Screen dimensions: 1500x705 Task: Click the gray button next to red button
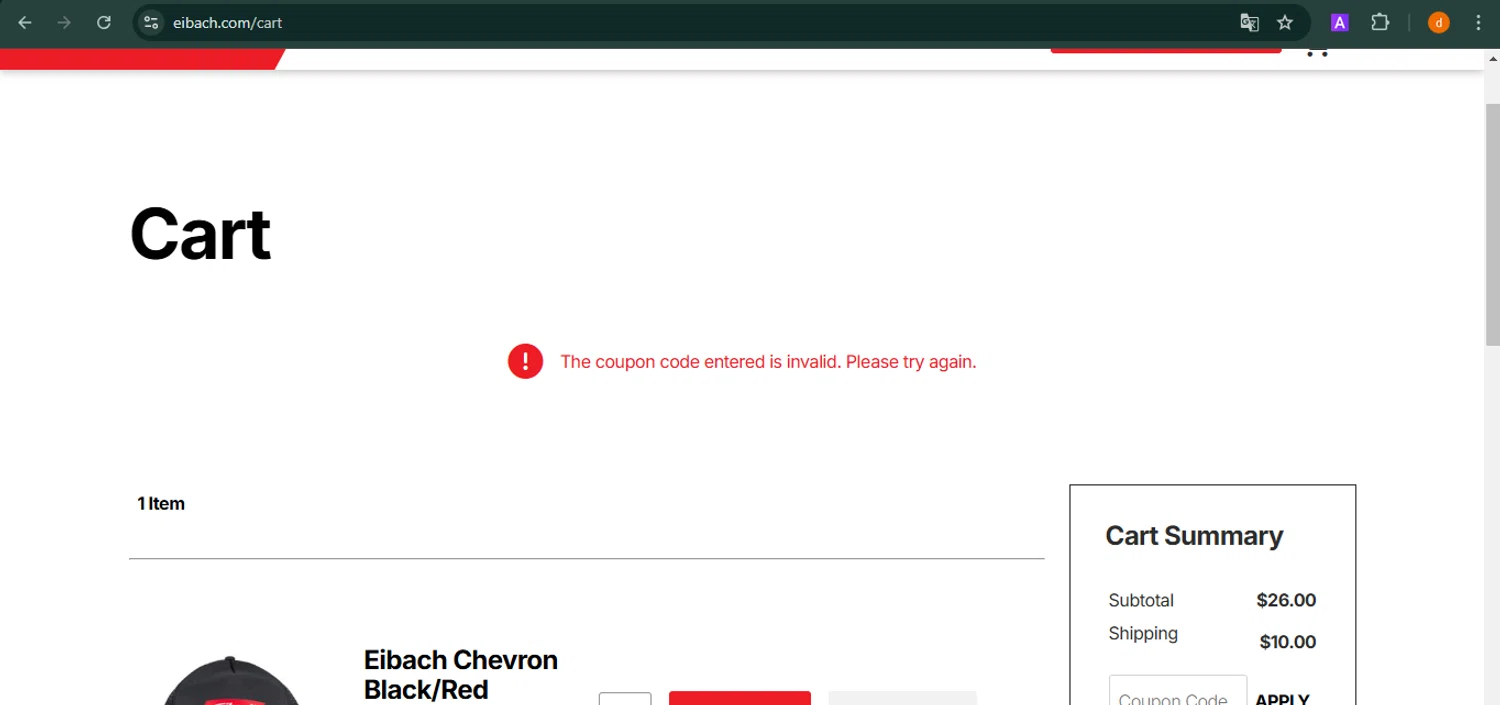point(902,697)
